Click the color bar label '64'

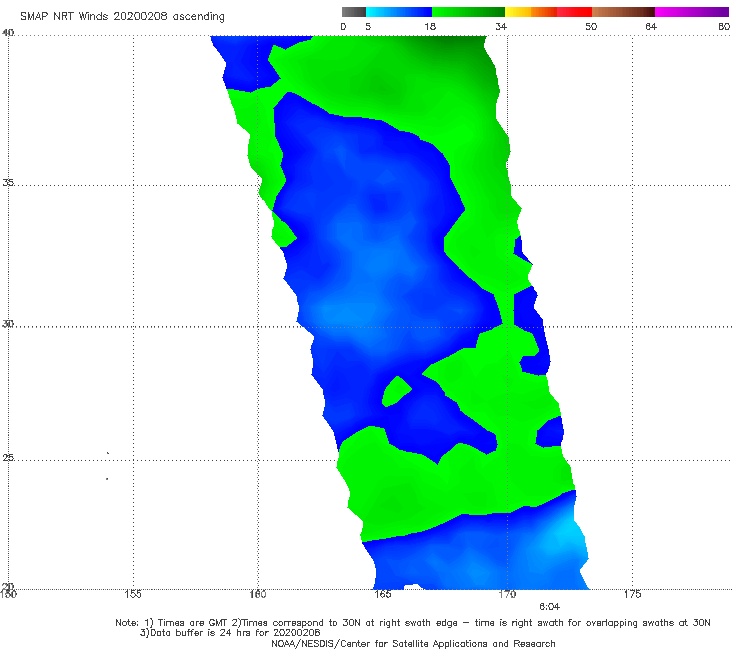(x=651, y=27)
